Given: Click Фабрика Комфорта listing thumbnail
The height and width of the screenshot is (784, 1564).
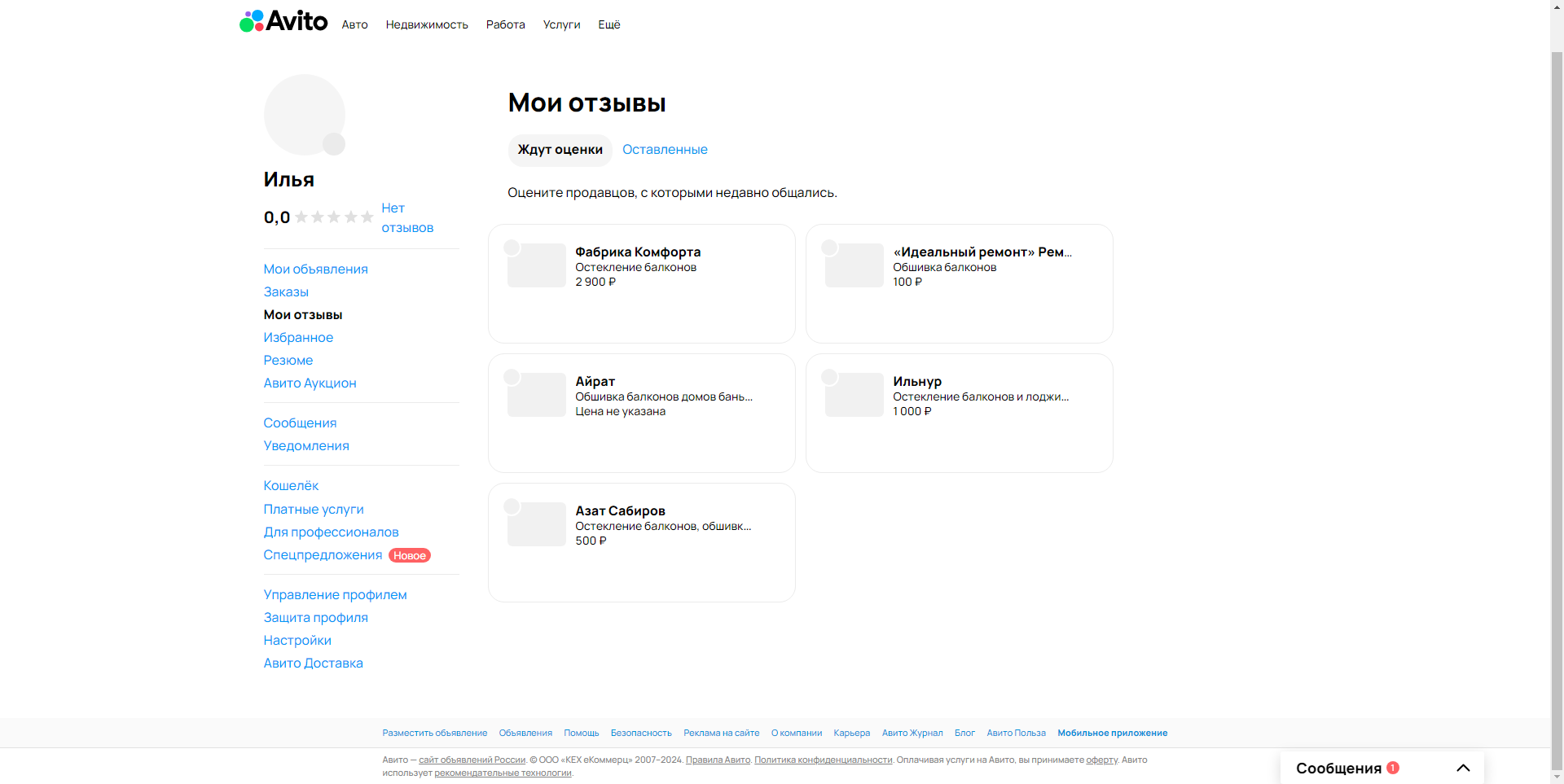Looking at the screenshot, I should tap(537, 265).
